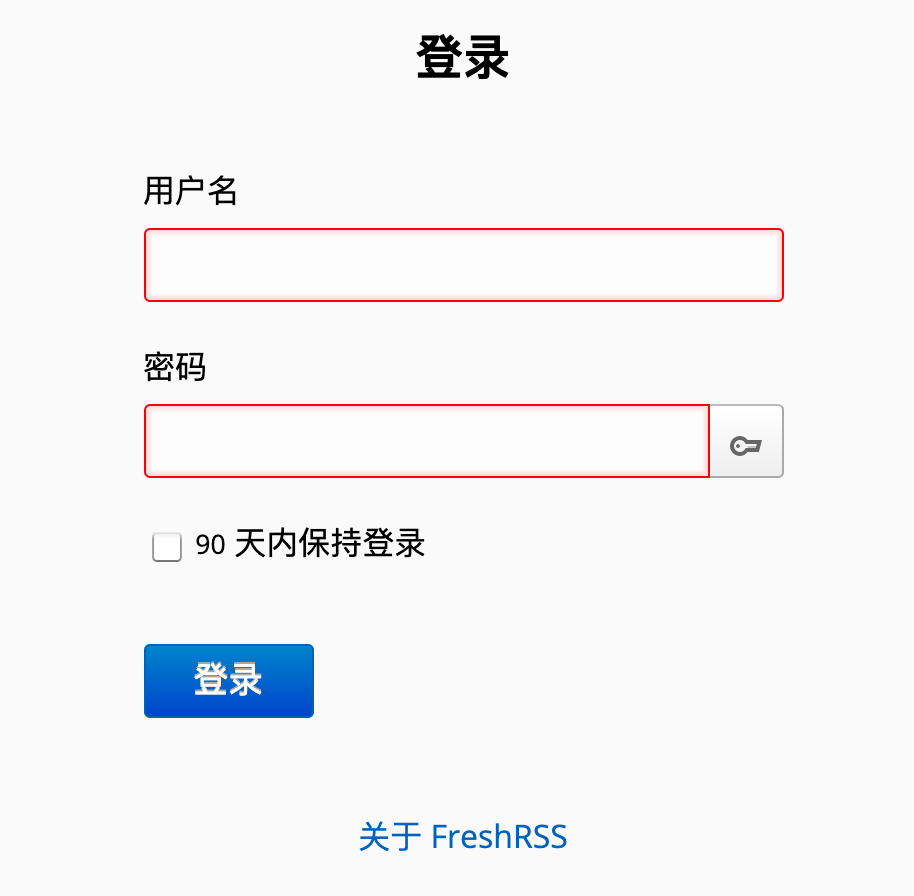Click the 用户名 label
Viewport: 914px width, 896px height.
tap(190, 191)
